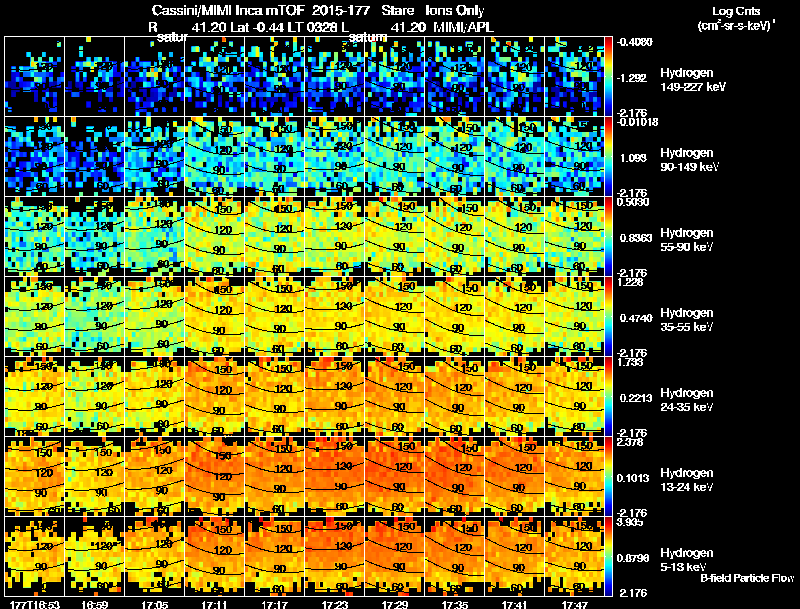This screenshot has height=609, width=800.
Task: Click the 'Hydrogen 24-35 keV' row label
Action: [687, 400]
